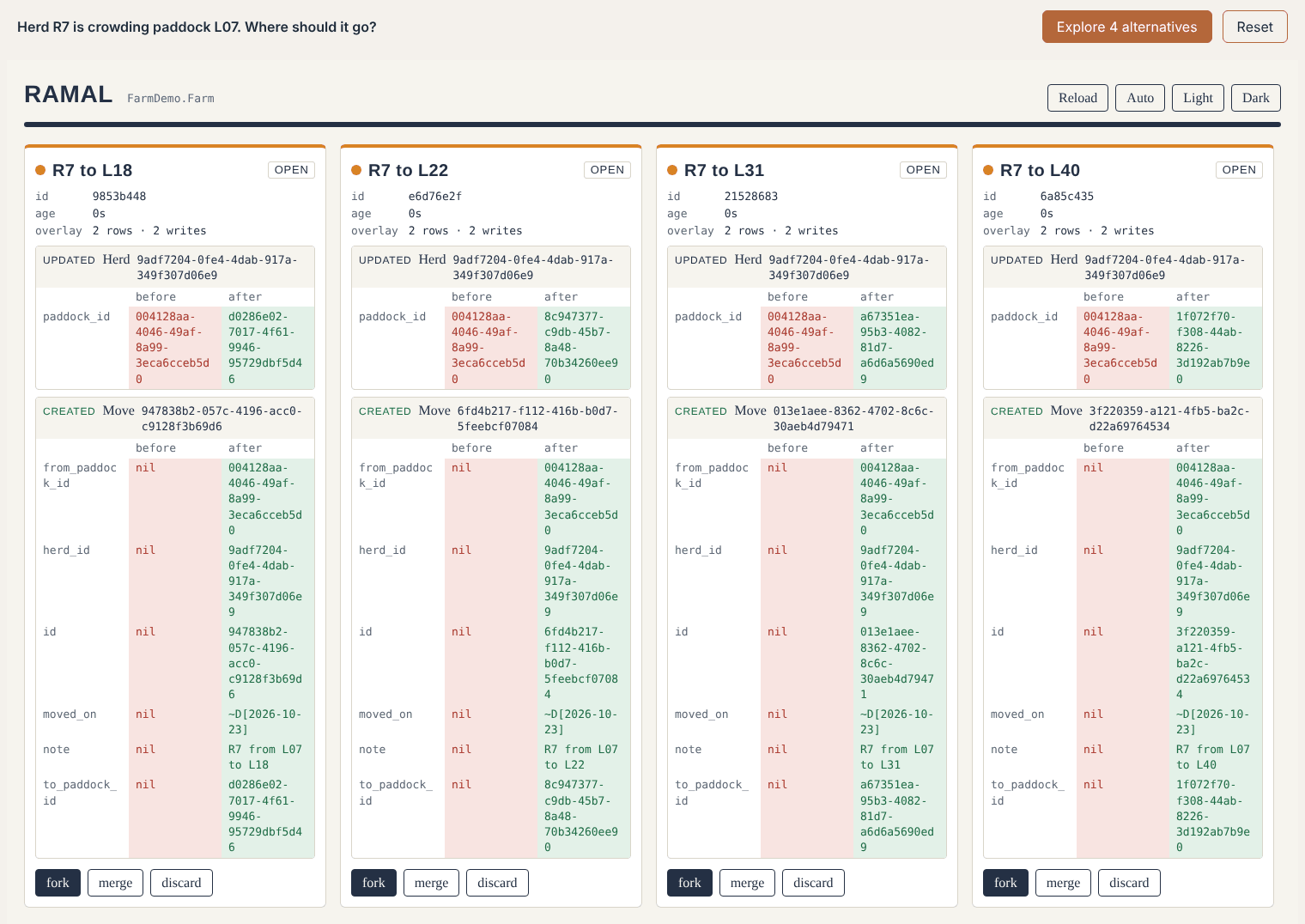This screenshot has width=1305, height=924.
Task: Click the Reset button
Action: (1254, 27)
